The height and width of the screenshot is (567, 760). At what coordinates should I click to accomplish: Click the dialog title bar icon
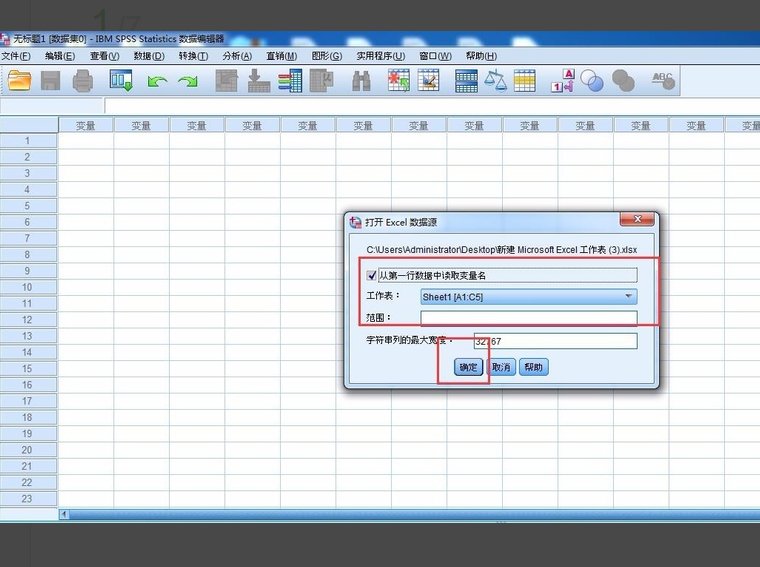tap(355, 222)
